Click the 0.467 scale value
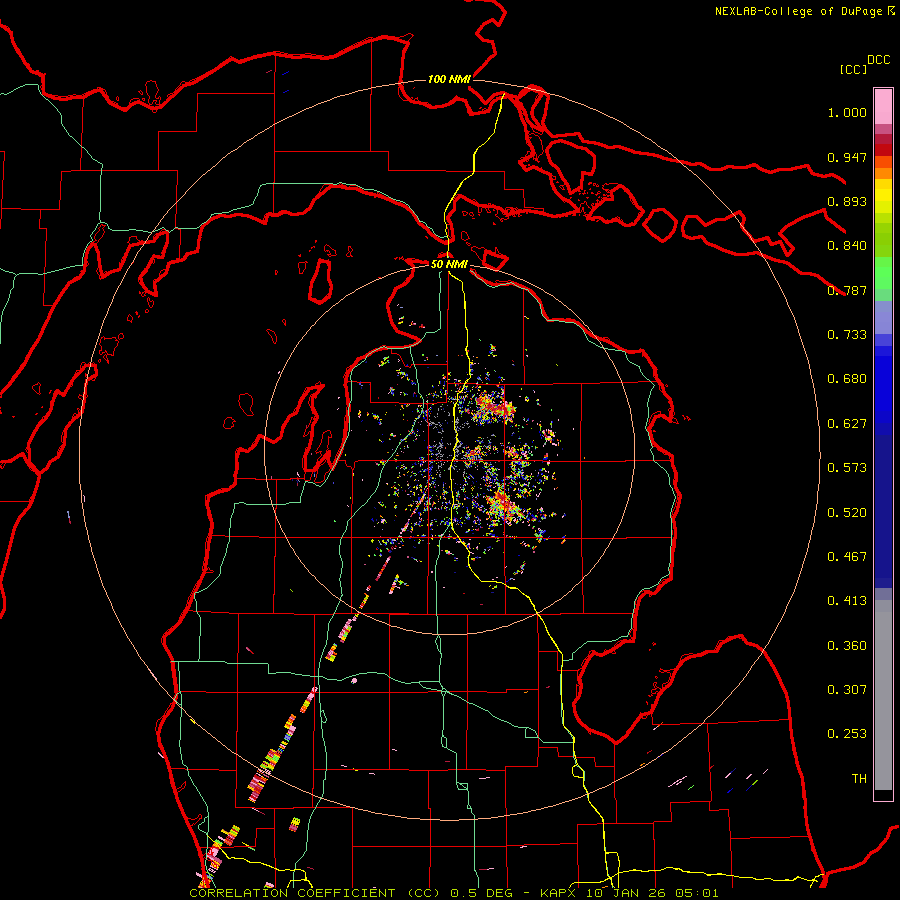The width and height of the screenshot is (900, 900). point(847,557)
